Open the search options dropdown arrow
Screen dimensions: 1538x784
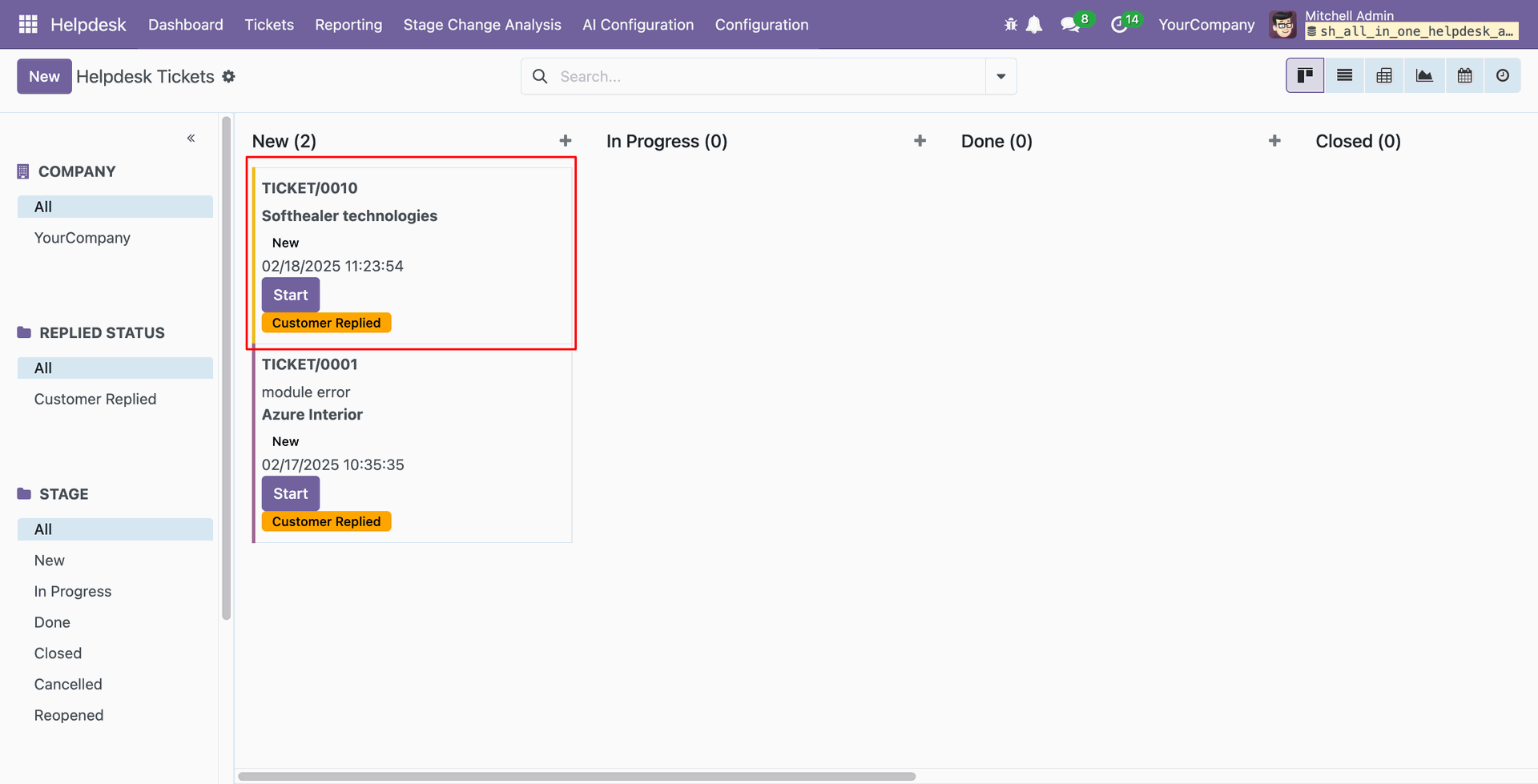coord(1001,76)
